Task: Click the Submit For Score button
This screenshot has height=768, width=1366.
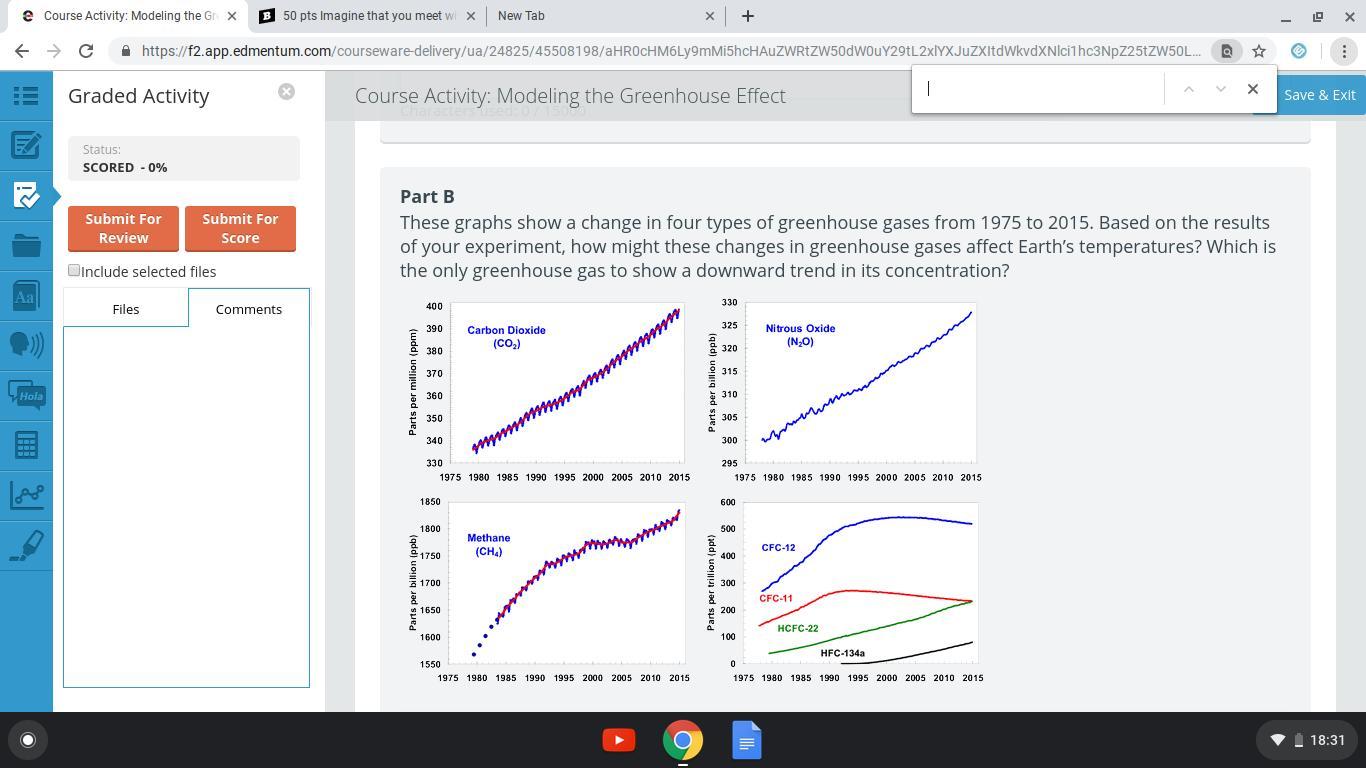Action: pos(240,228)
